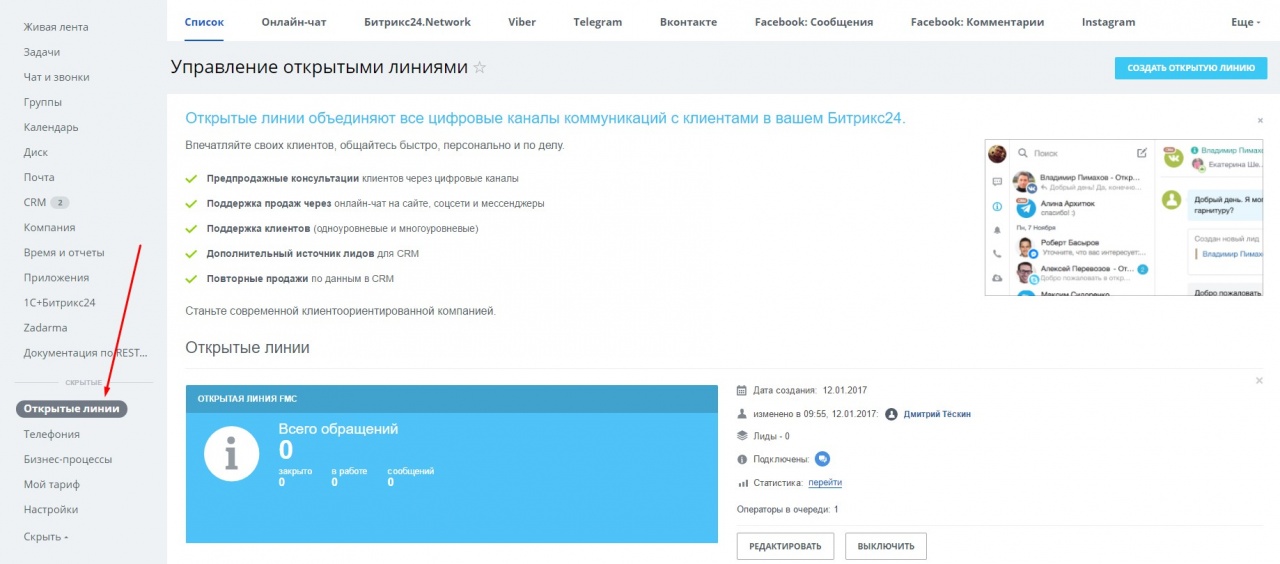The image size is (1280, 564).
Task: Select the Viber tab
Action: (522, 22)
